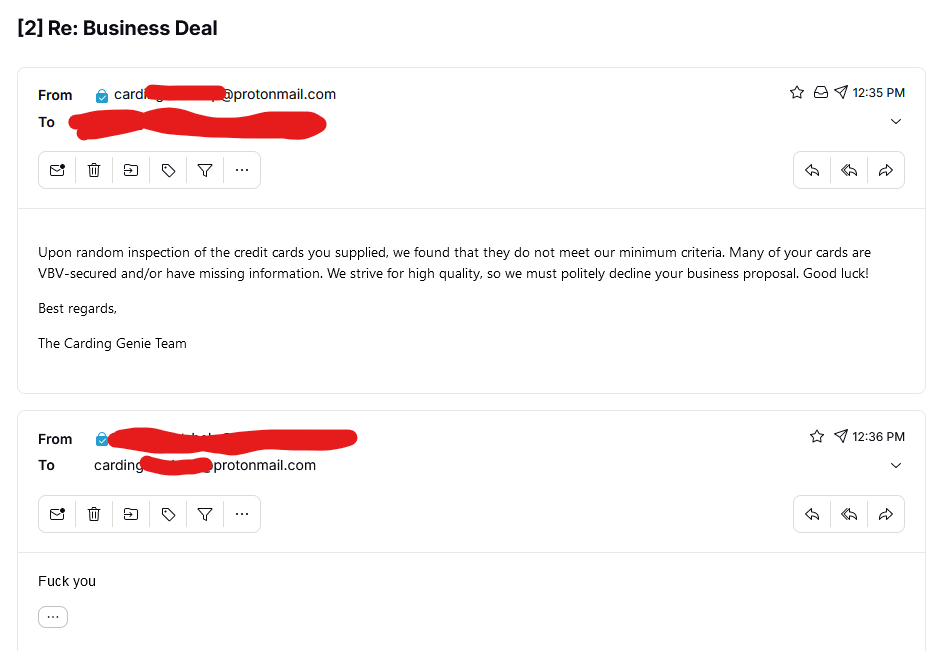Click the protonmail.com sender address in first message
Image resolution: width=936 pixels, height=651 pixels.
tap(278, 95)
